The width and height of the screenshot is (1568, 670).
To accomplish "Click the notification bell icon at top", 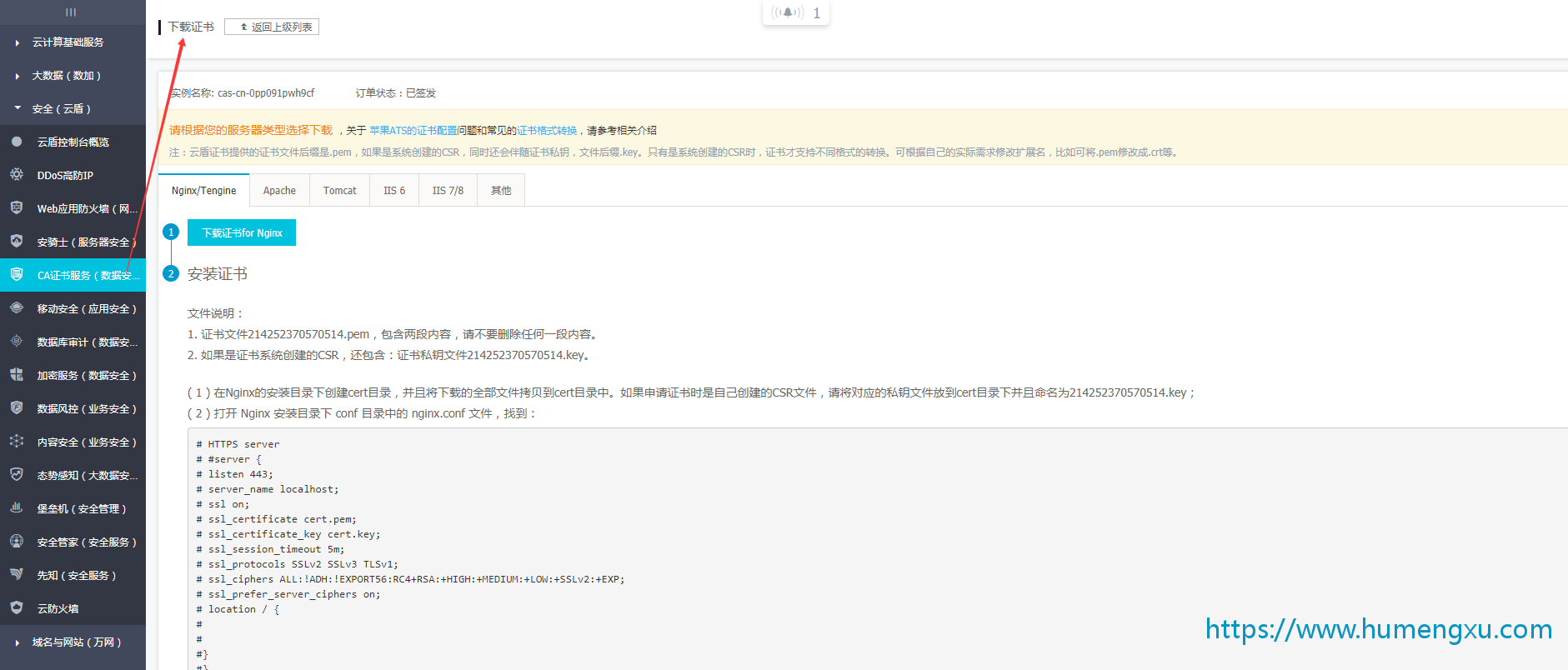I will [x=787, y=12].
